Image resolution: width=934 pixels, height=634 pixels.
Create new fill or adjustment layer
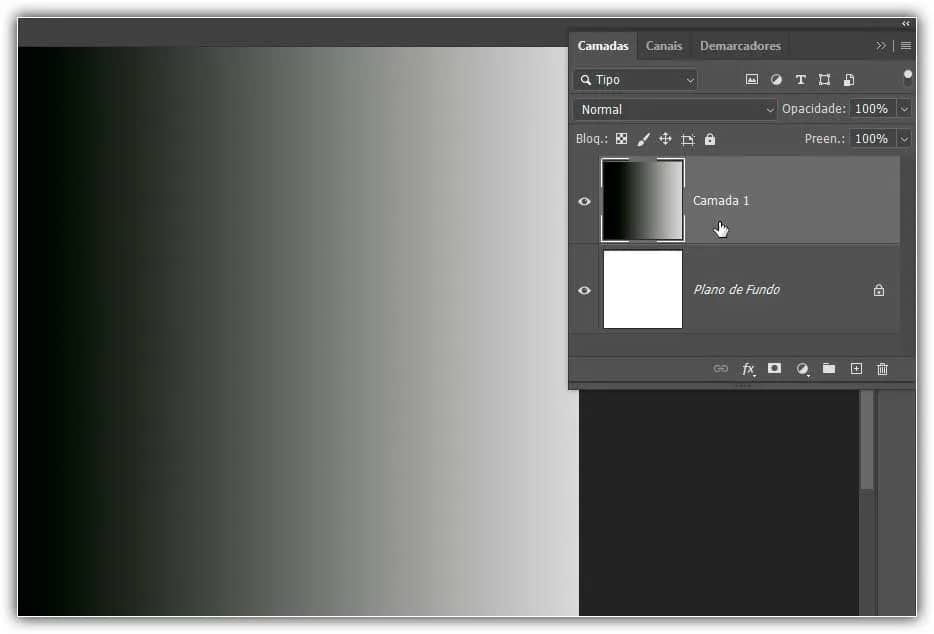pos(802,369)
